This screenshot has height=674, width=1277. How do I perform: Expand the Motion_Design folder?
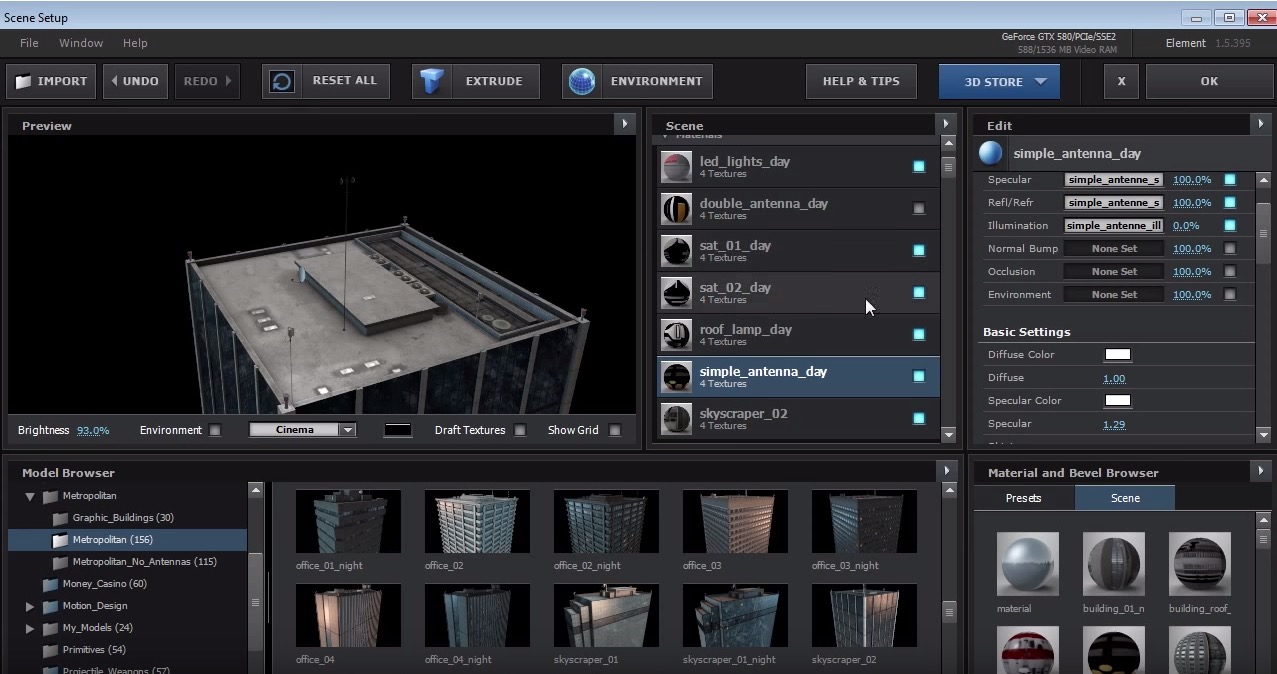pyautogui.click(x=28, y=605)
